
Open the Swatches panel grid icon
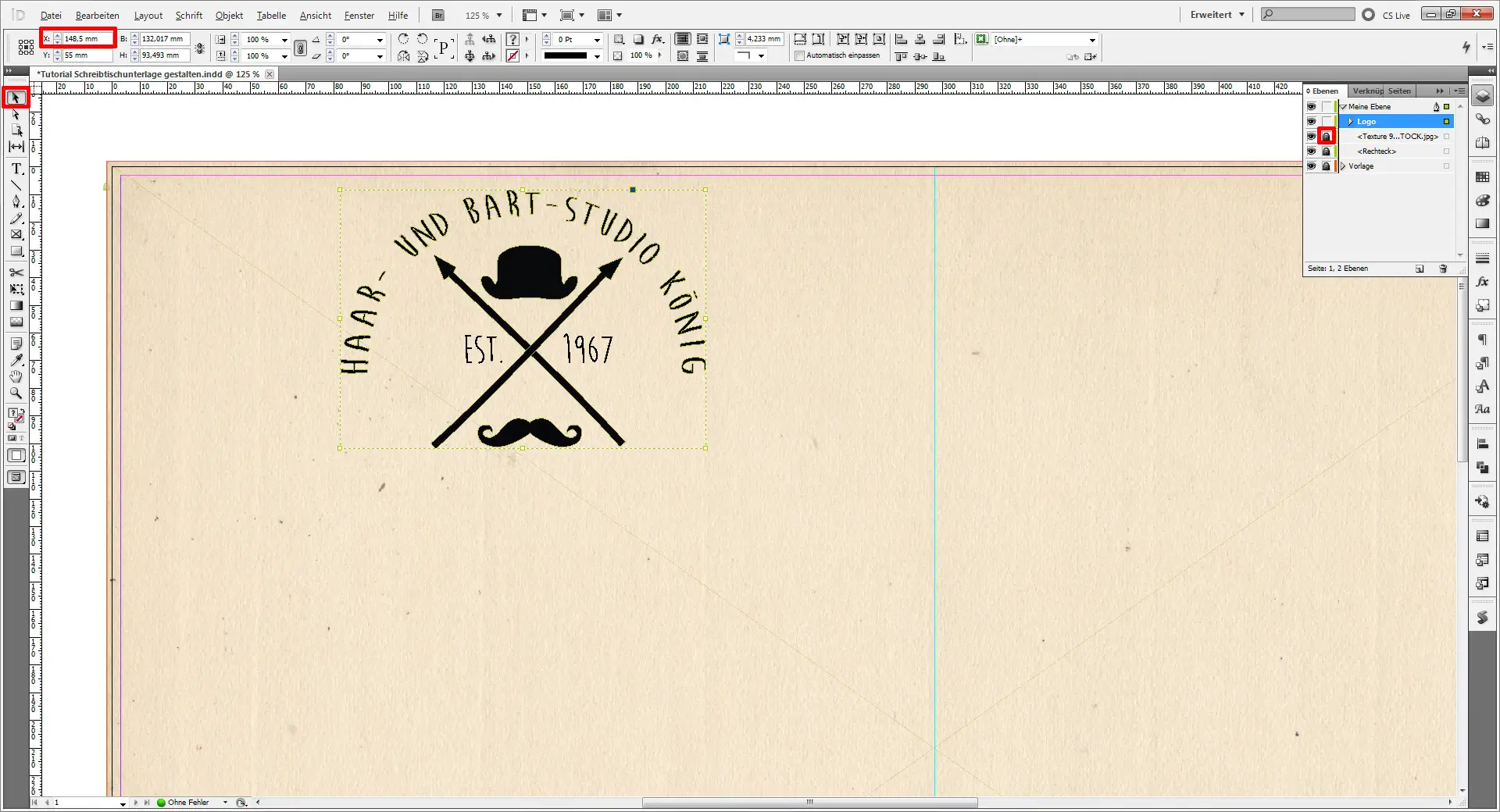point(1482,178)
